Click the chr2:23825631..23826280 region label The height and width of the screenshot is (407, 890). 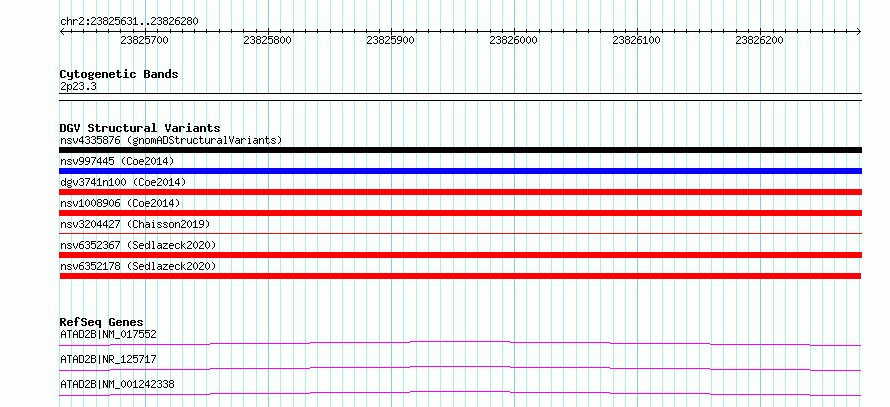click(x=129, y=21)
